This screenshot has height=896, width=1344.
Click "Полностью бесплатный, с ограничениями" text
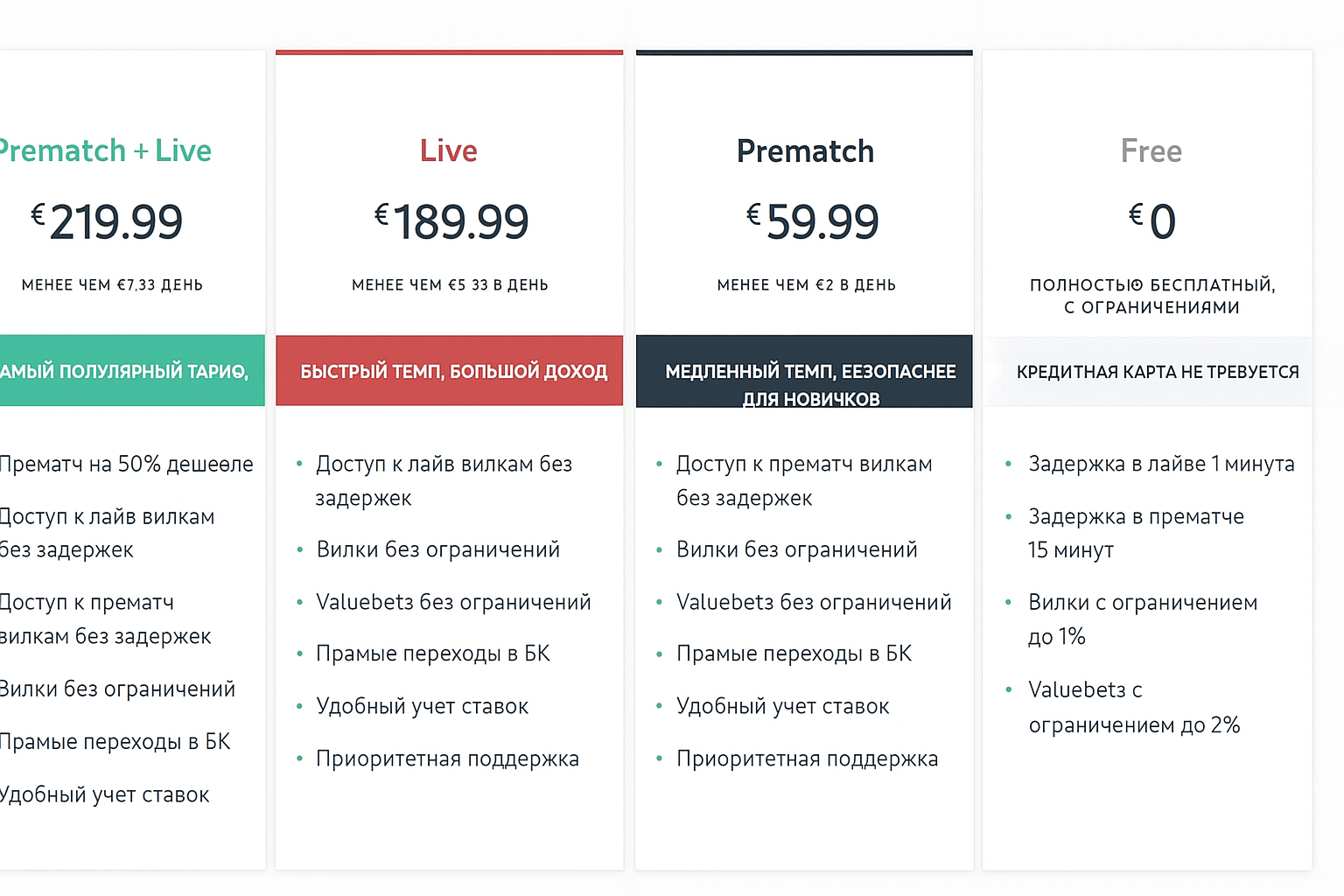[1151, 296]
